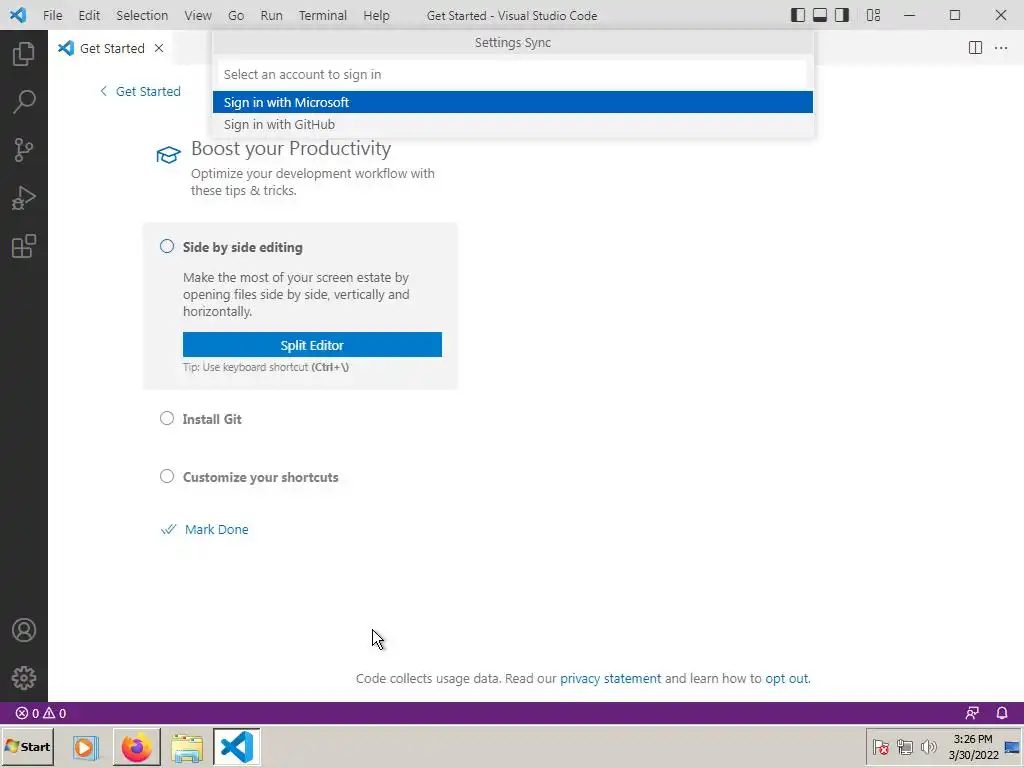Click the Media Player taskbar icon
Image resolution: width=1024 pixels, height=768 pixels.
coord(85,747)
